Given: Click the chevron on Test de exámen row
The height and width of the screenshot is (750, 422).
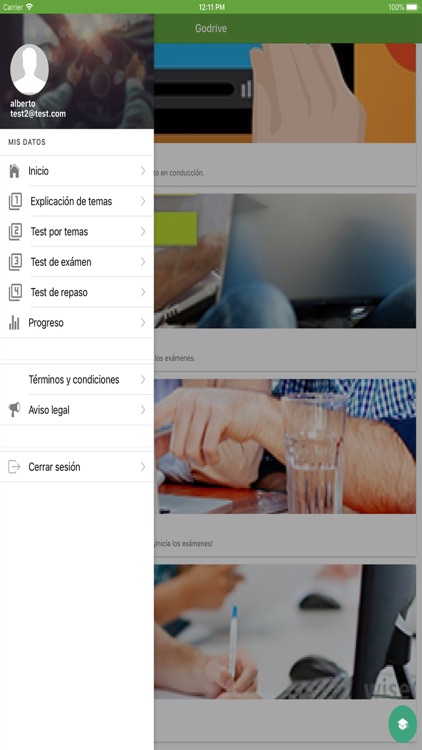Looking at the screenshot, I should (x=143, y=262).
